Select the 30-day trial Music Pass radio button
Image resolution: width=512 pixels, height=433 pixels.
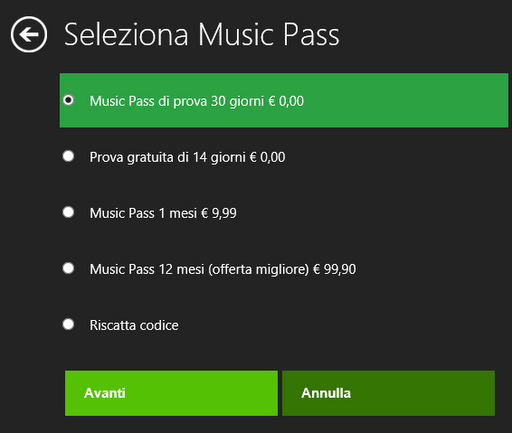pos(68,100)
